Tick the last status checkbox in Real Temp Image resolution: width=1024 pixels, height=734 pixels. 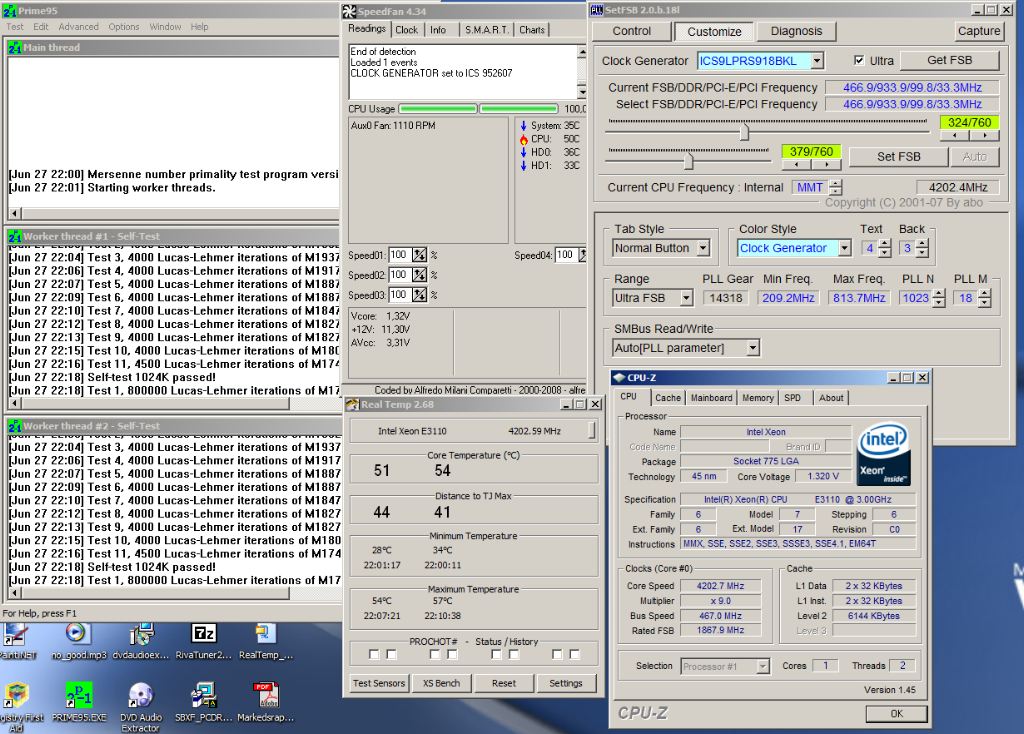coord(575,654)
